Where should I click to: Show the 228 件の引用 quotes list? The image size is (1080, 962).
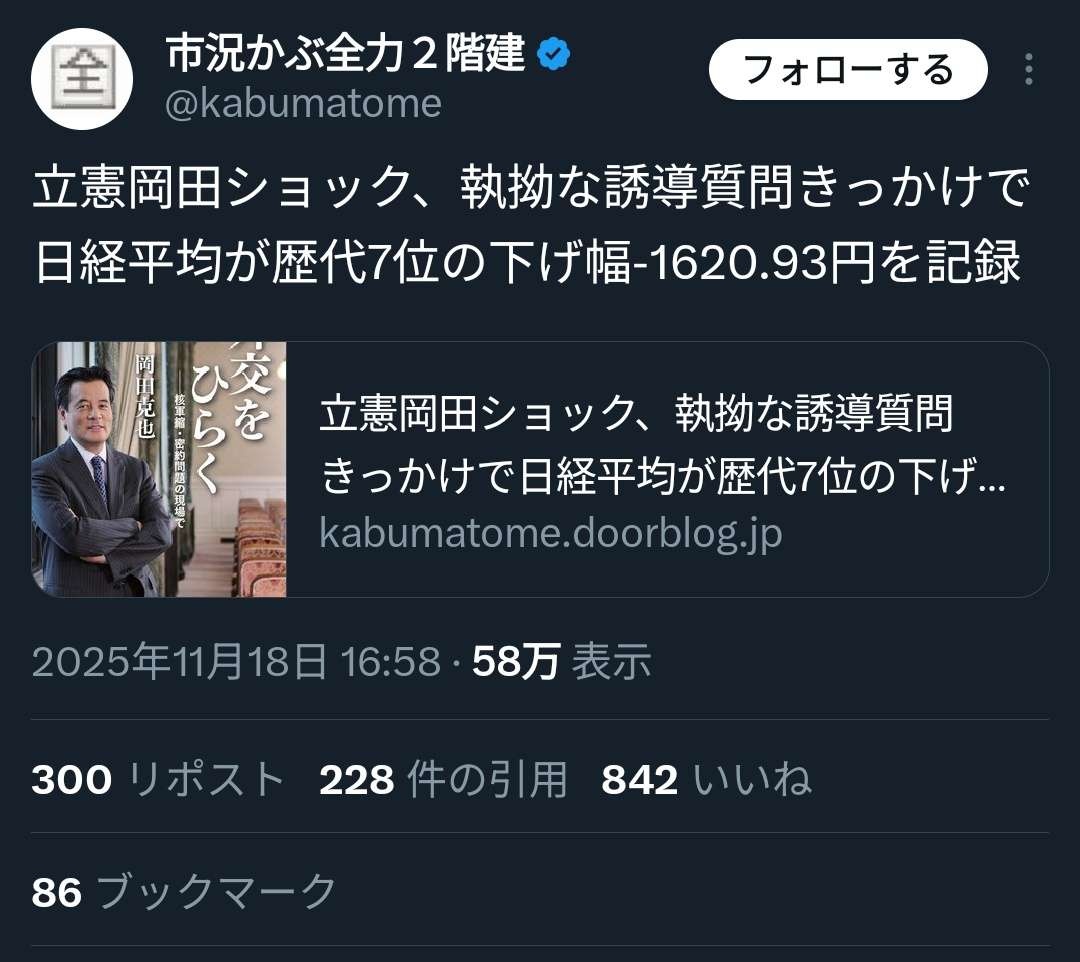[443, 780]
